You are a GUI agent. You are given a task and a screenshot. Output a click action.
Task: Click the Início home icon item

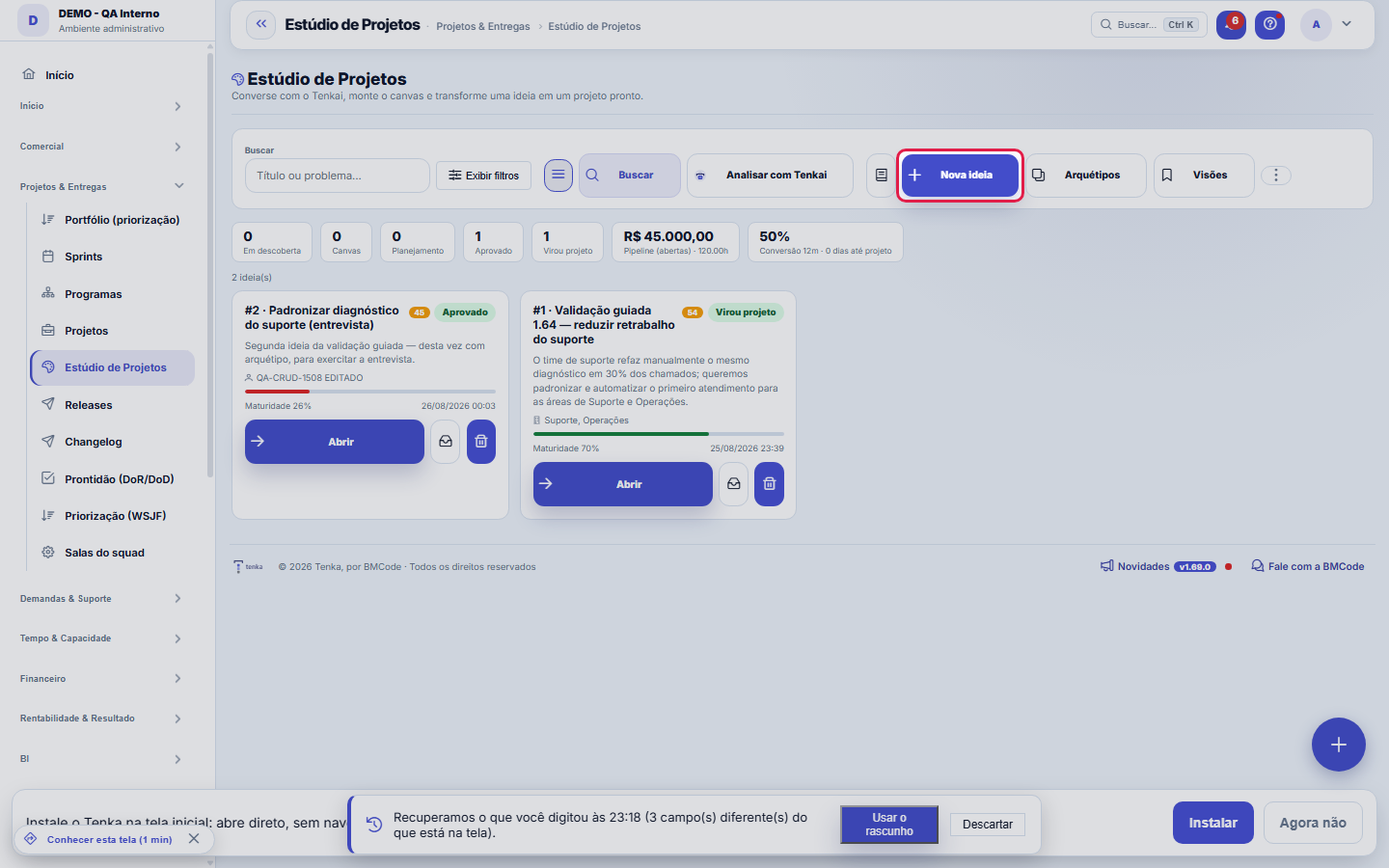point(101,75)
